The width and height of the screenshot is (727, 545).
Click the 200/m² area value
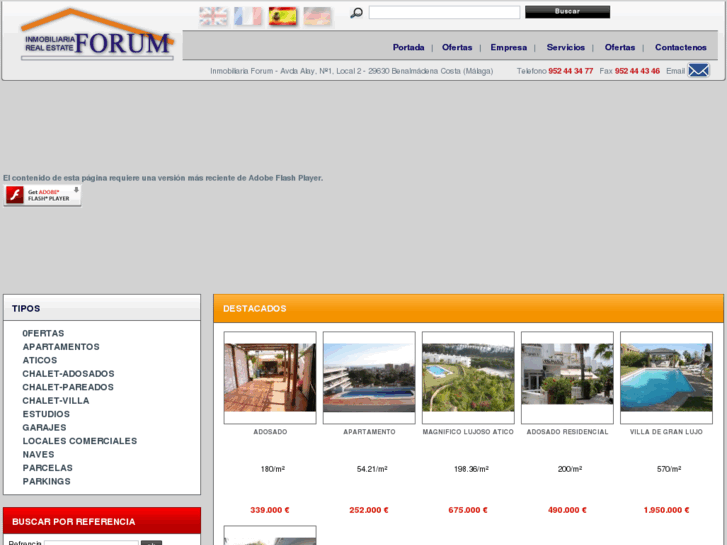[570, 469]
